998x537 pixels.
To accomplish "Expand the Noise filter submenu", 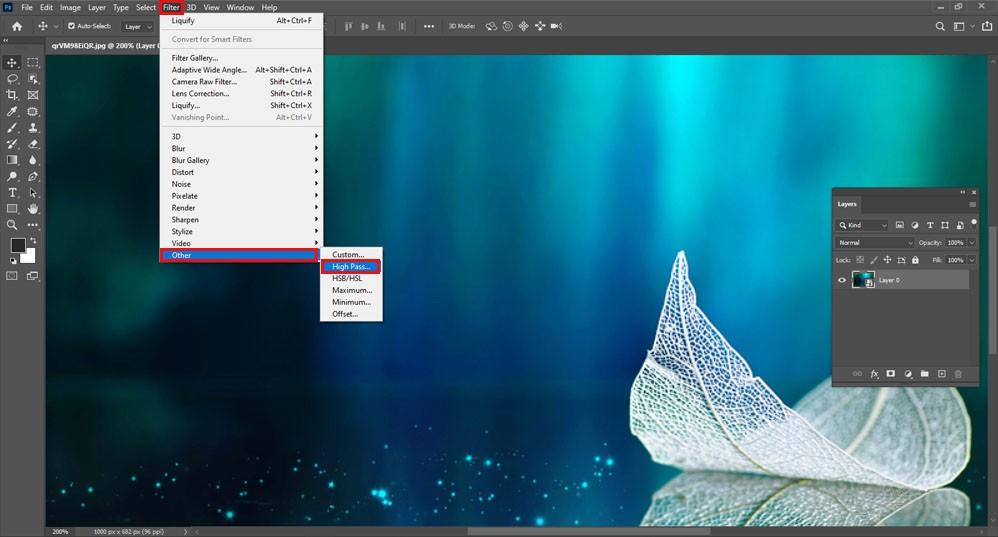I will click(x=241, y=184).
